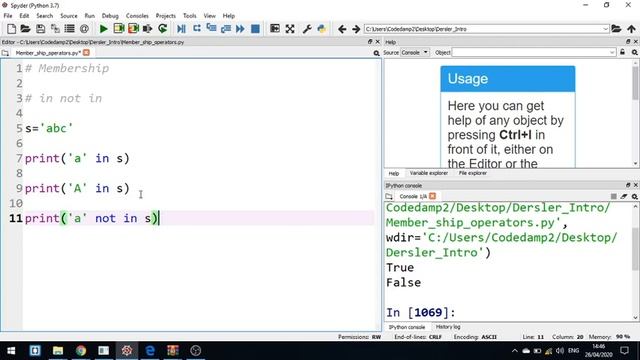Open the Run menu

90,16
